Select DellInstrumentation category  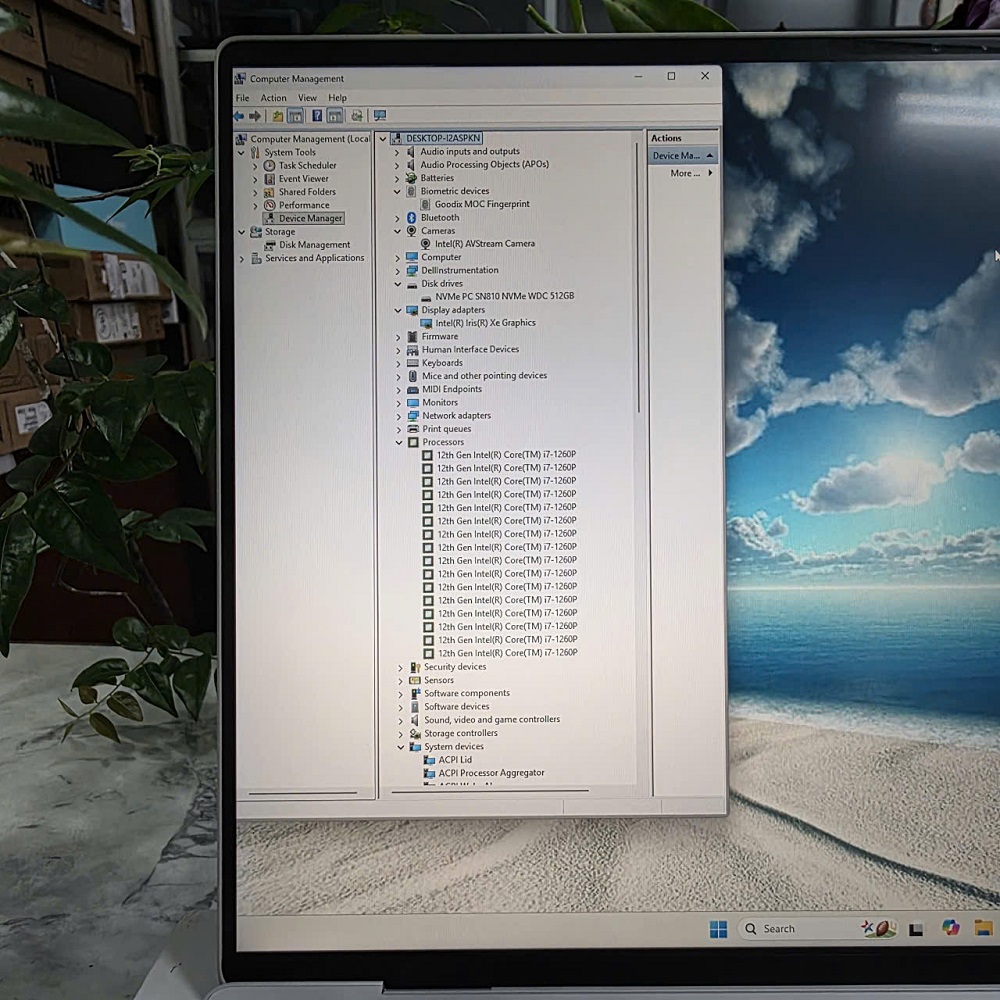(459, 270)
